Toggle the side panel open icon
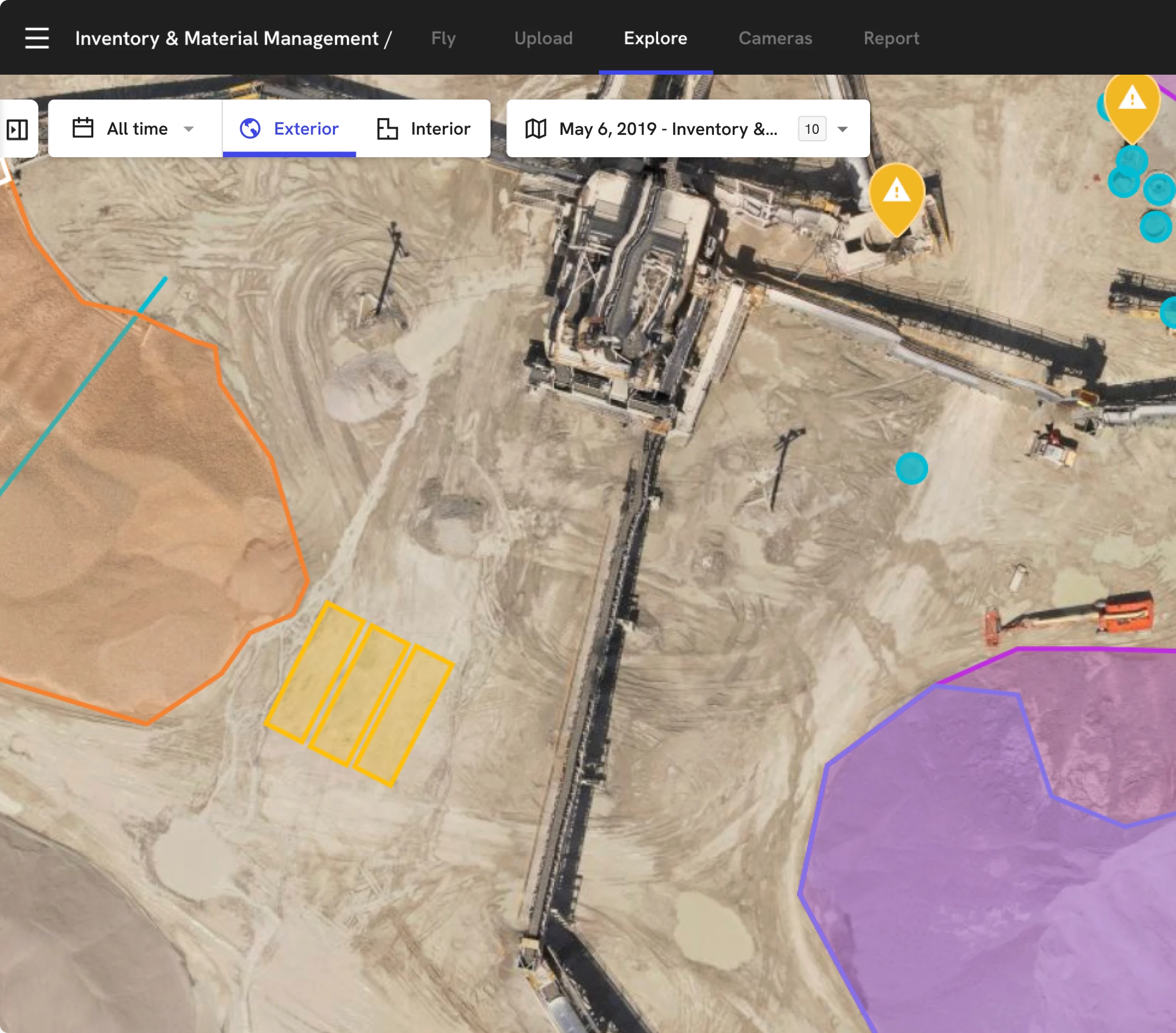Image resolution: width=1176 pixels, height=1033 pixels. (x=17, y=129)
